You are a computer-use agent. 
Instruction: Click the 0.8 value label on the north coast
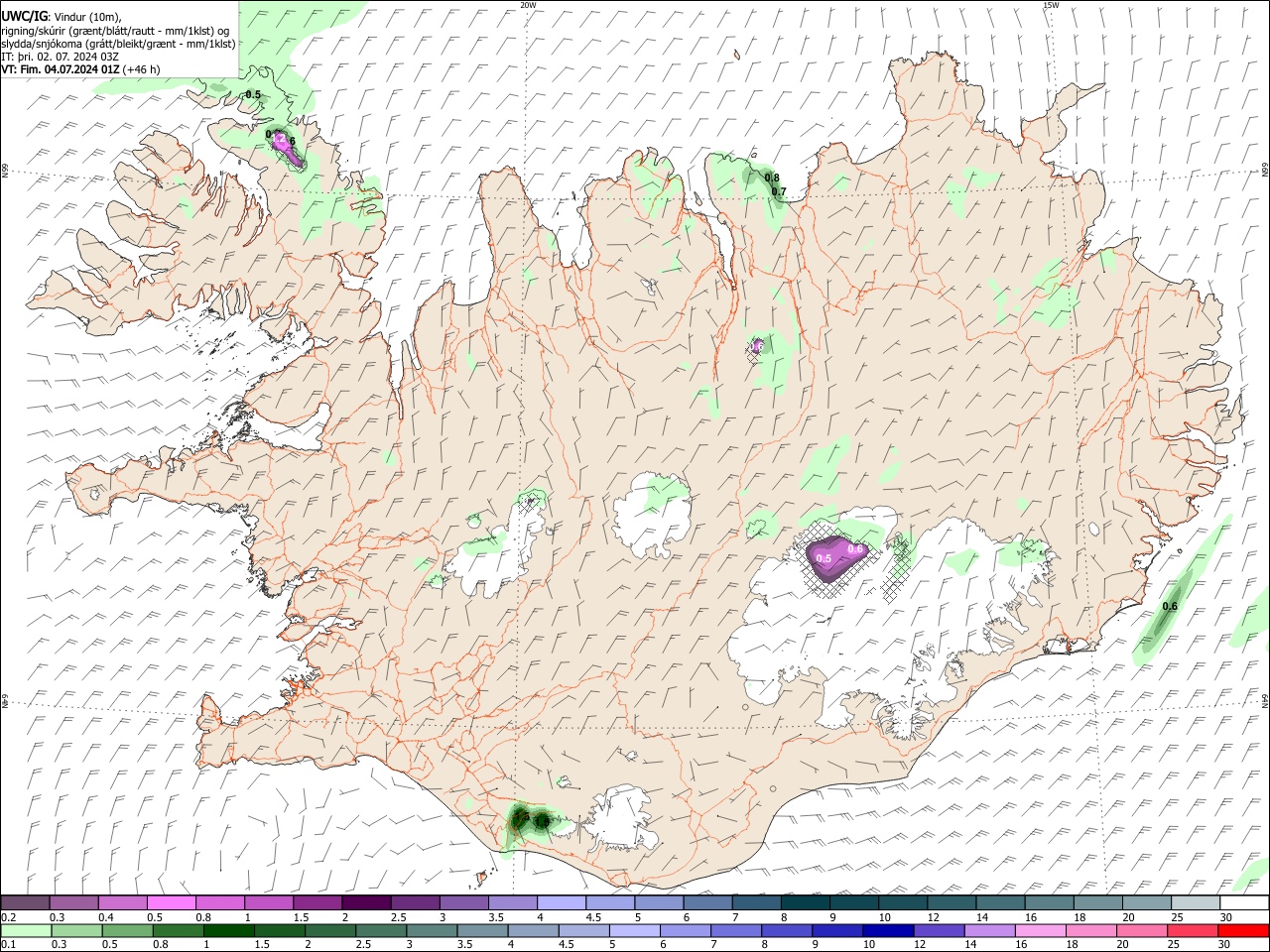(x=772, y=178)
